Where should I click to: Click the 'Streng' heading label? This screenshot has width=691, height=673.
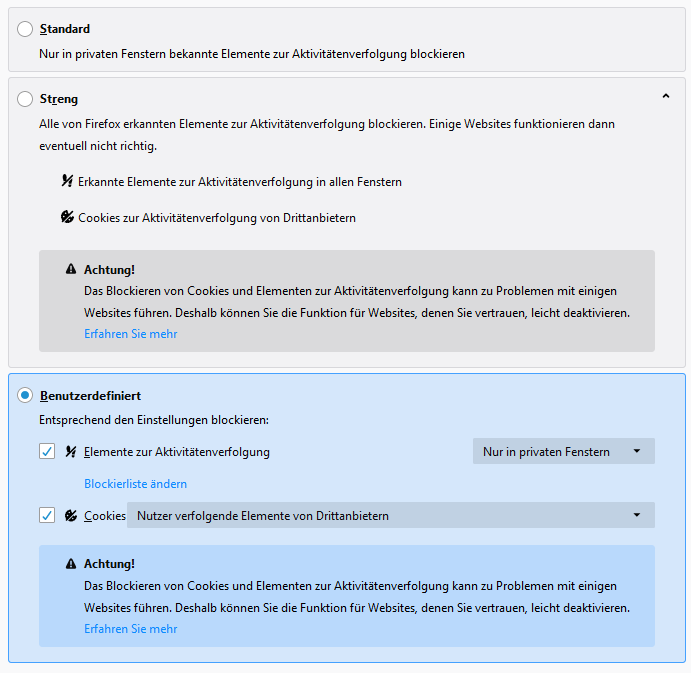[59, 99]
